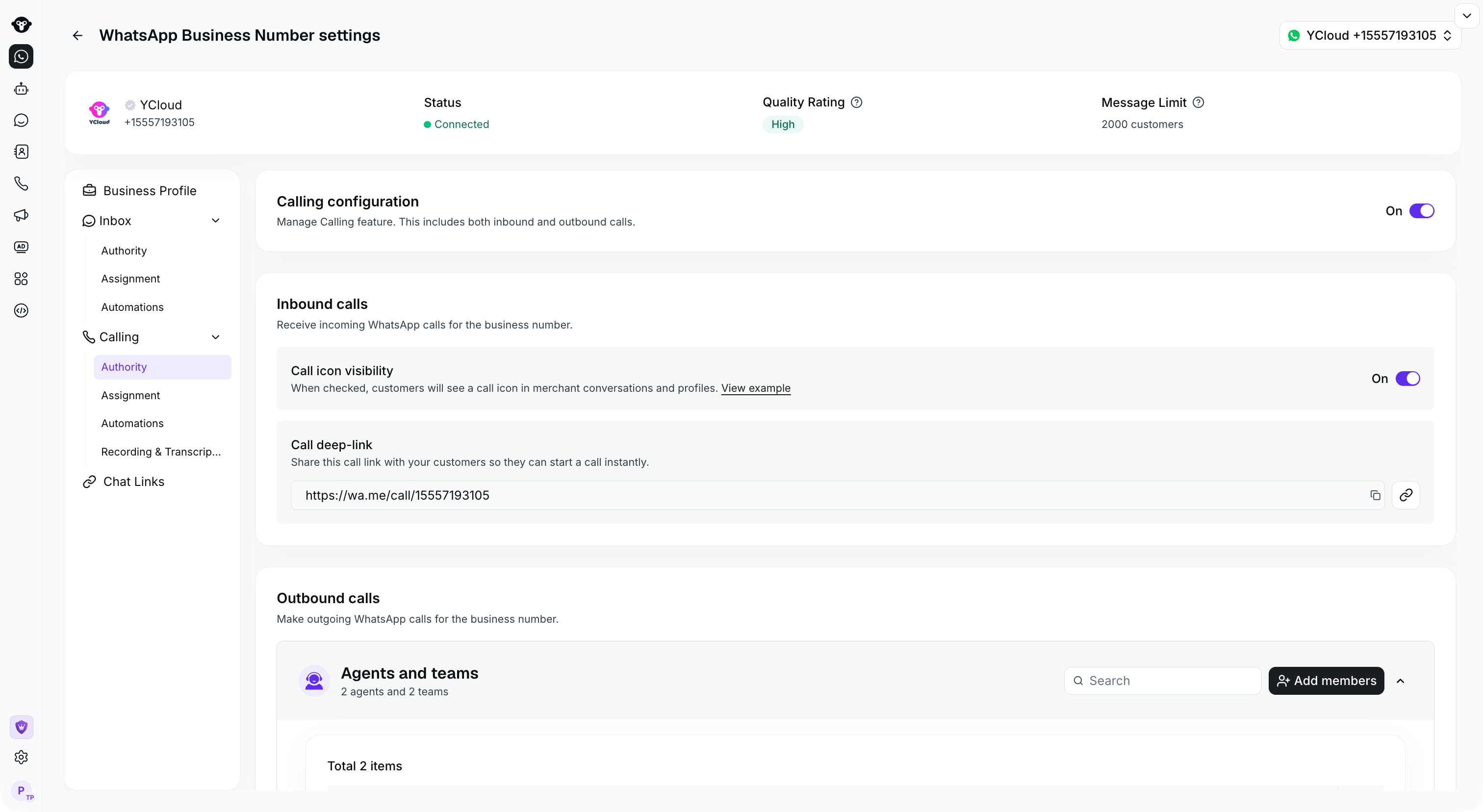Viewport: 1483px width, 812px height.
Task: Collapse the Inbox menu section
Action: pos(215,221)
